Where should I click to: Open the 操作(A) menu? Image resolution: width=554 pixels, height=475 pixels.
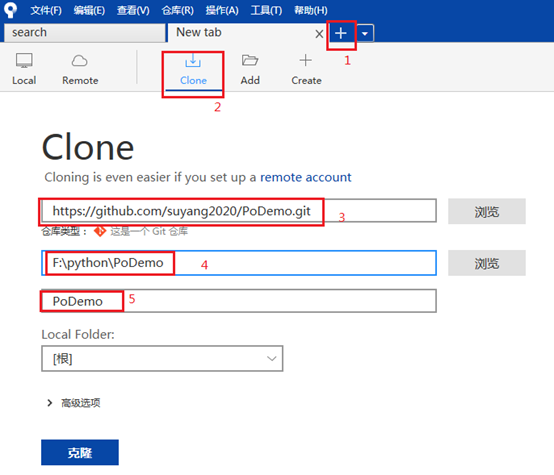[x=222, y=10]
